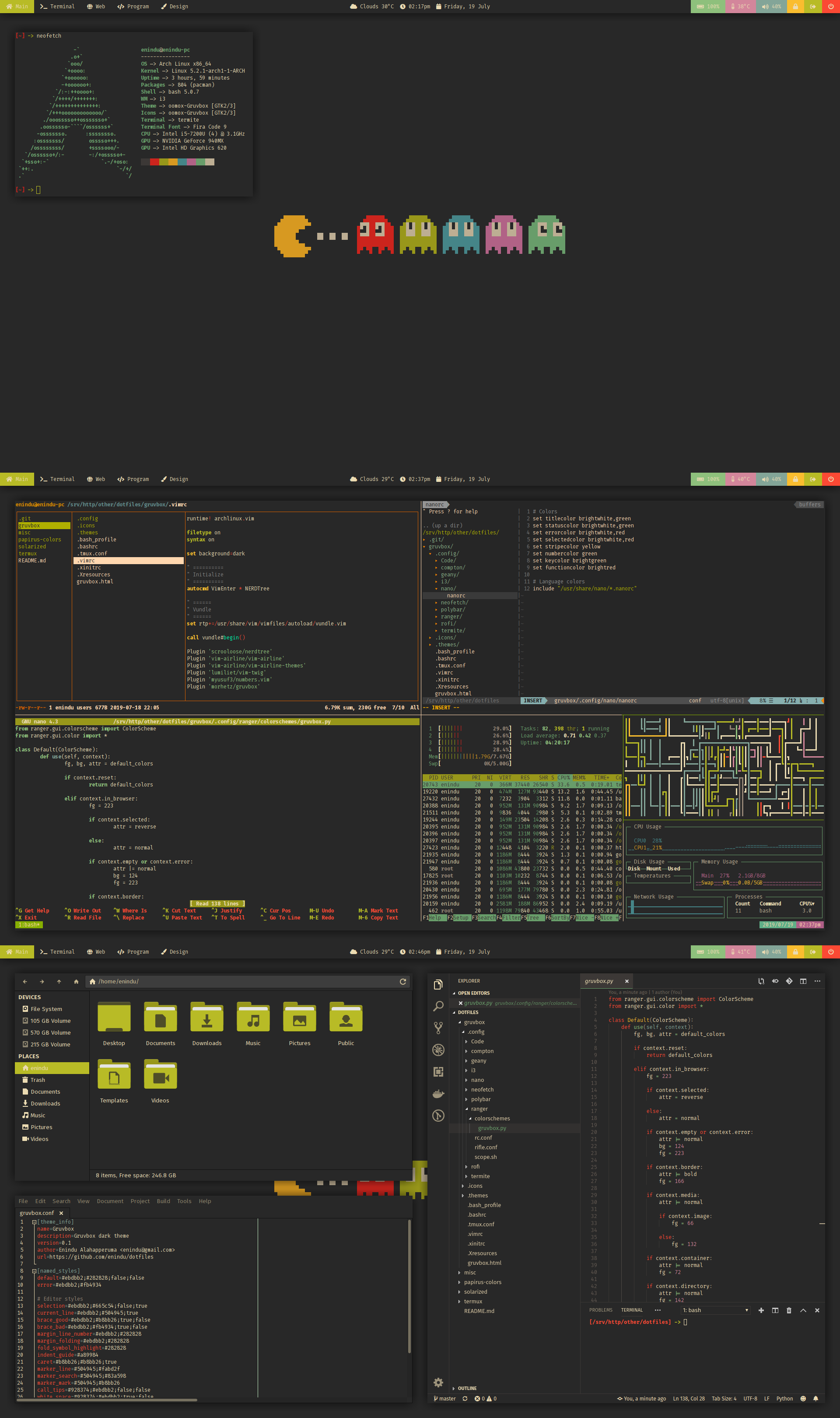840x1418 pixels.
Task: Click the master branch indicator in status bar
Action: [x=445, y=1399]
